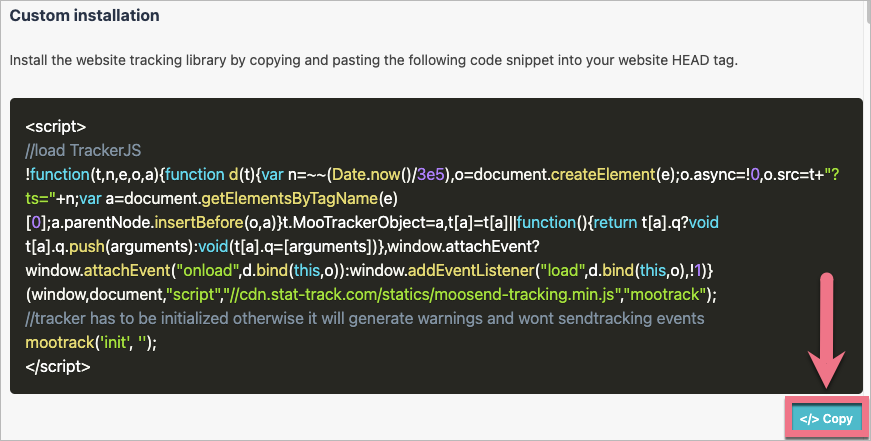Select the //load TrackerJS comment
Viewport: 871px width, 441px height.
coord(84,150)
